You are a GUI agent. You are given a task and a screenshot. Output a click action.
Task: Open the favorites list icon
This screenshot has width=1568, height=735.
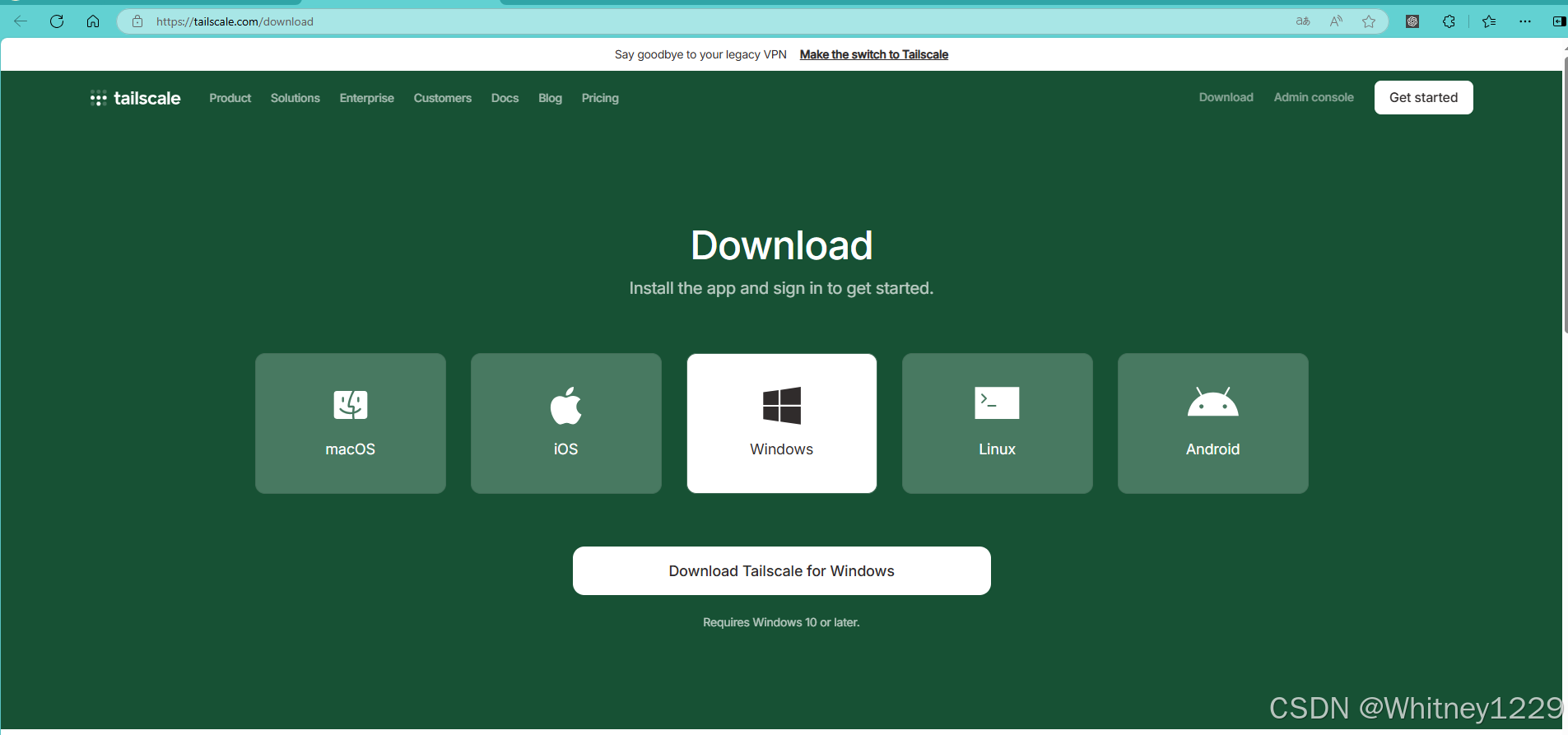pos(1489,21)
